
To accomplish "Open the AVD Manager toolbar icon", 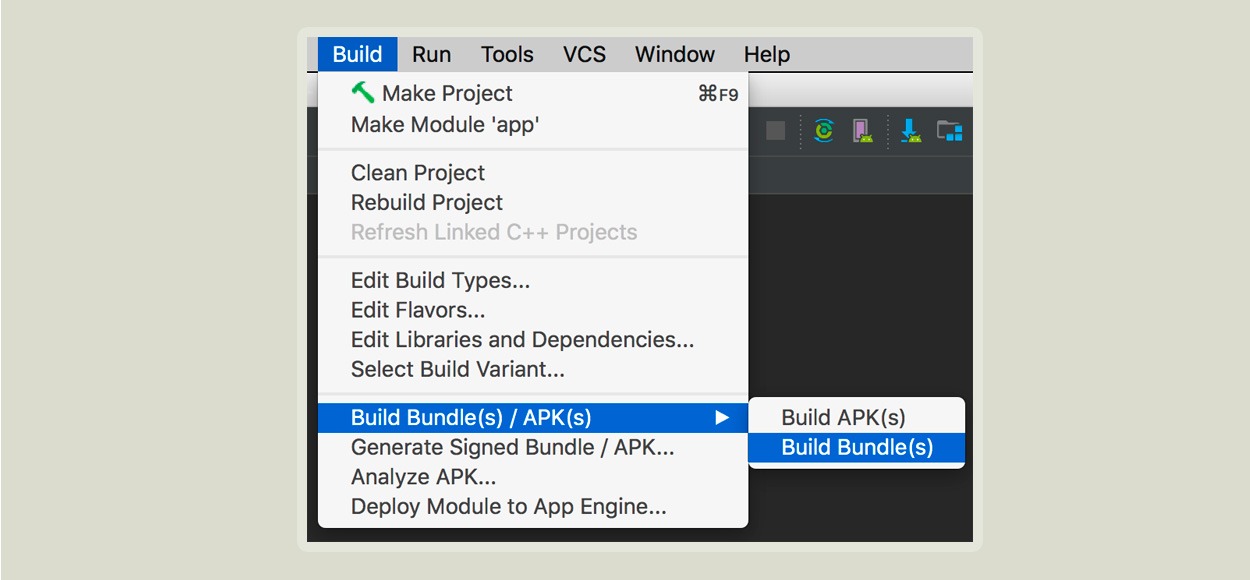I will 862,131.
